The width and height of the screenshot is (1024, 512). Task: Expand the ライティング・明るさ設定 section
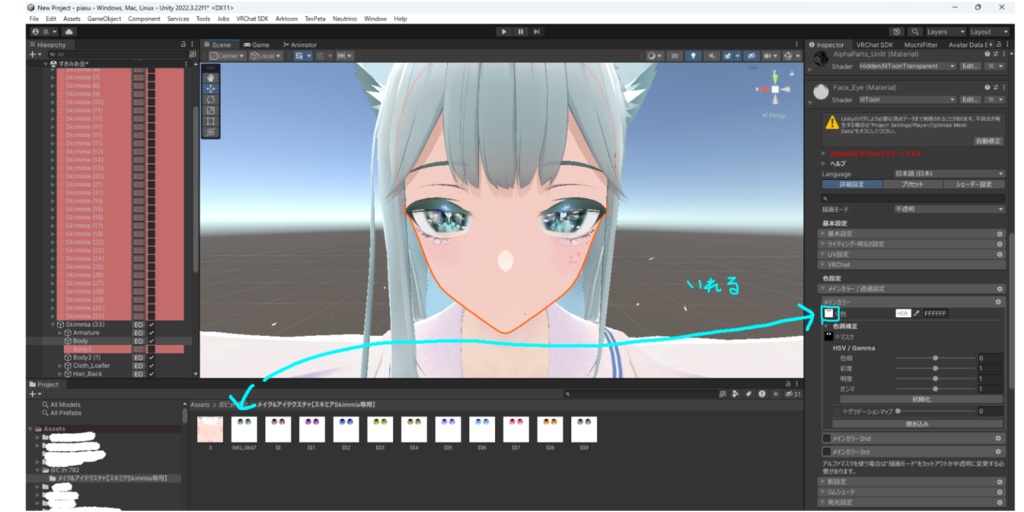(912, 244)
